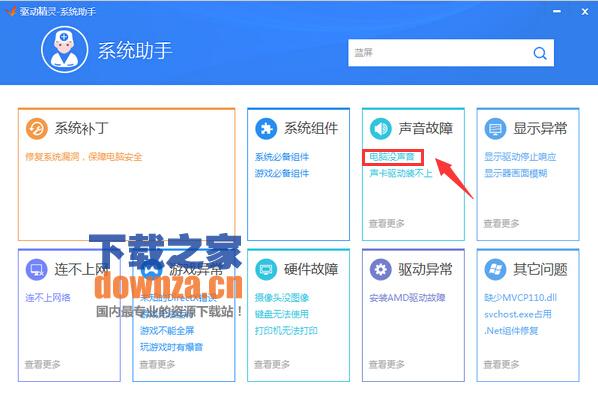
Task: Minimize the 系统助手 window
Action: (x=557, y=11)
